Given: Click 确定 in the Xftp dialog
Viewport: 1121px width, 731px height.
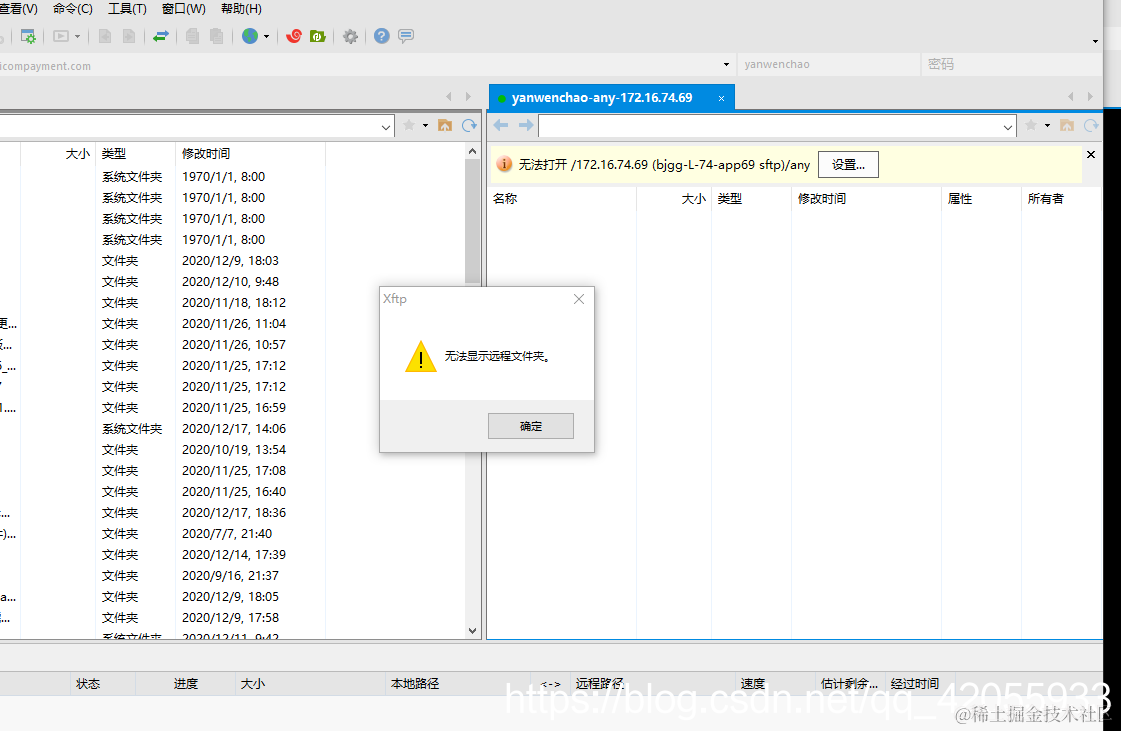Looking at the screenshot, I should click(x=530, y=426).
